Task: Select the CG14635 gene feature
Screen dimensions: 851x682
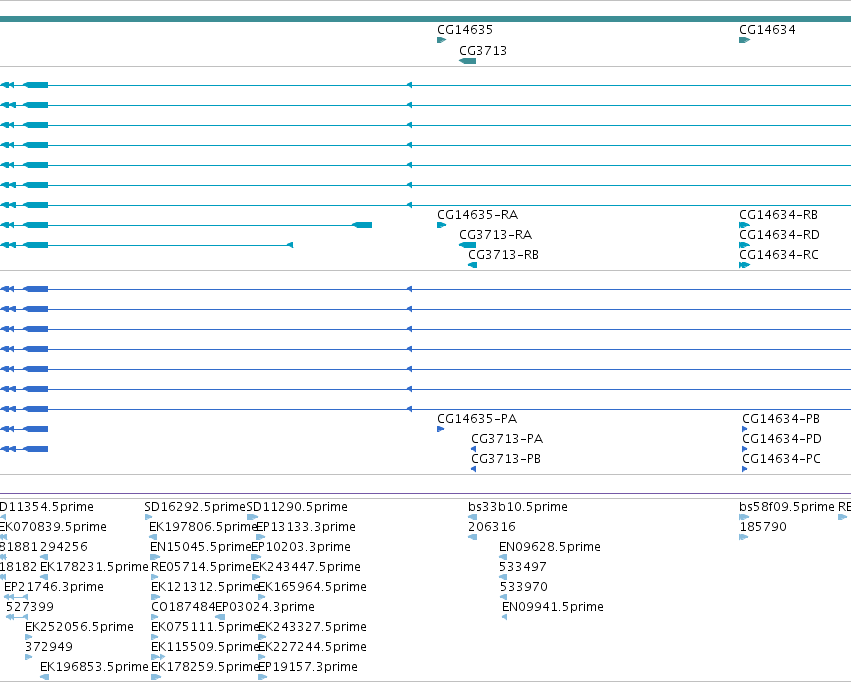Action: point(442,40)
